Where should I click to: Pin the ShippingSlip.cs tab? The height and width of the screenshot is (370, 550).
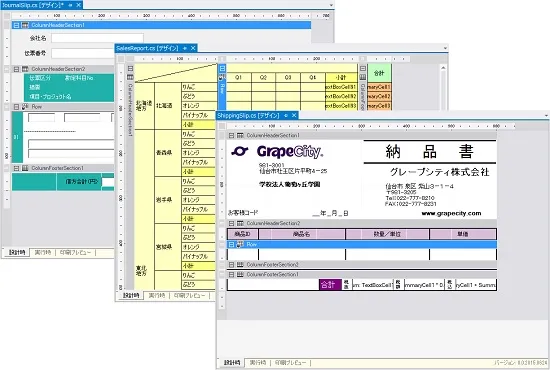point(286,115)
